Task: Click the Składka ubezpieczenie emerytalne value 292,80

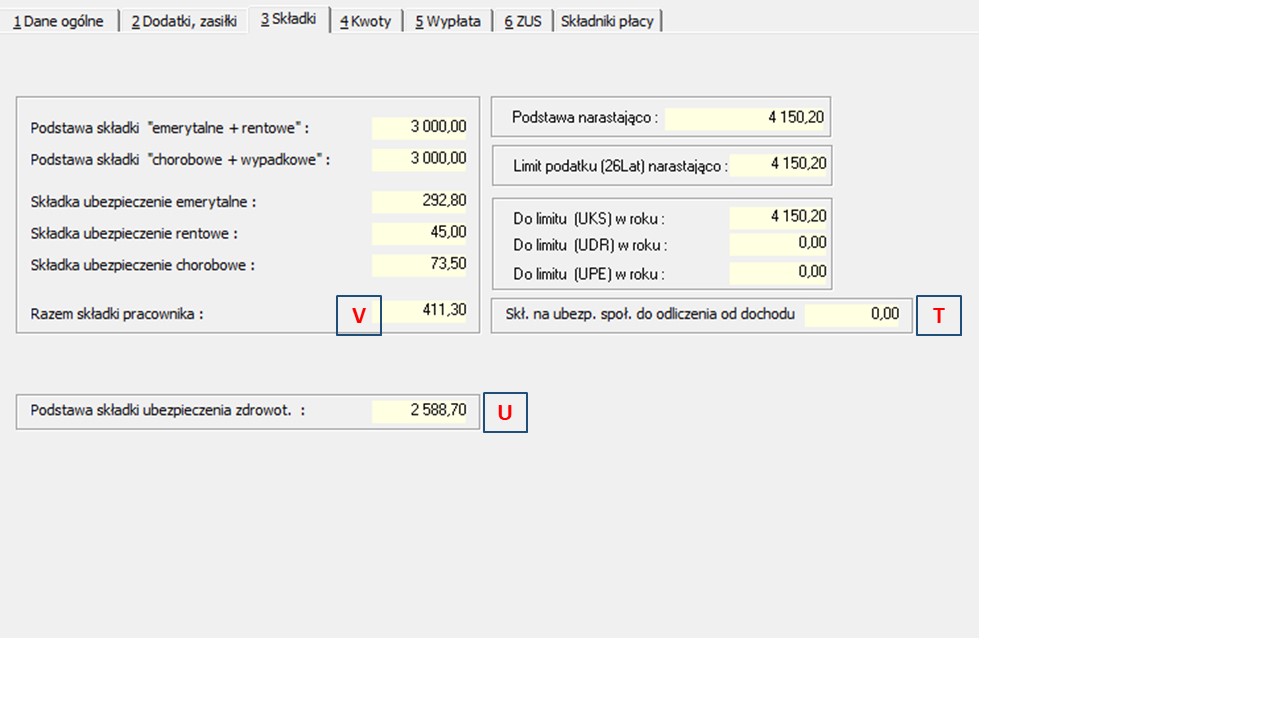Action: tap(420, 201)
